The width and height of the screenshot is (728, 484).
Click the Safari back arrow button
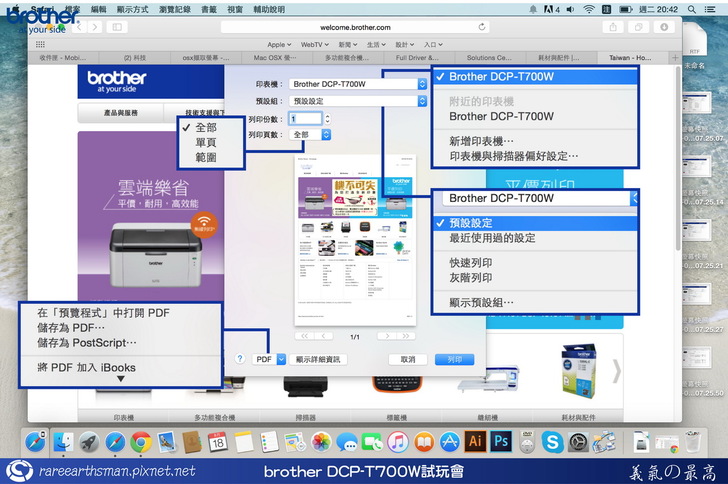pos(79,27)
